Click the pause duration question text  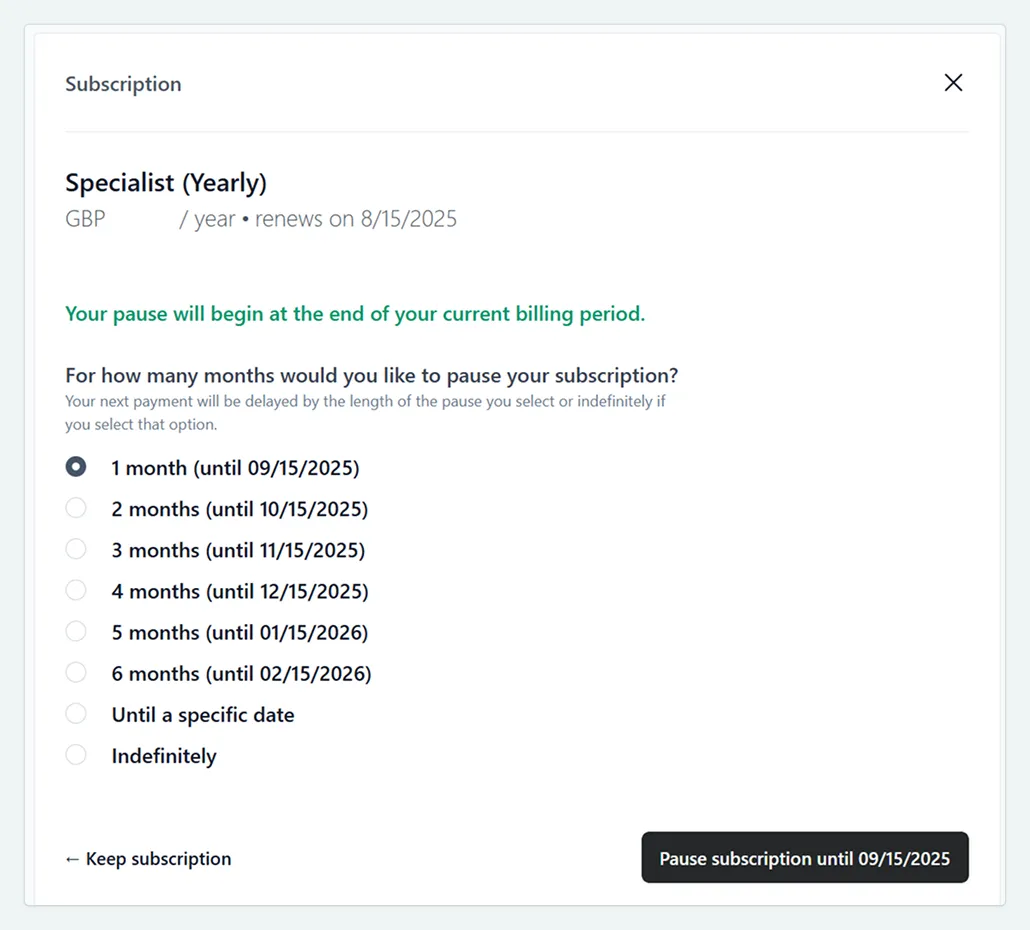pyautogui.click(x=371, y=375)
